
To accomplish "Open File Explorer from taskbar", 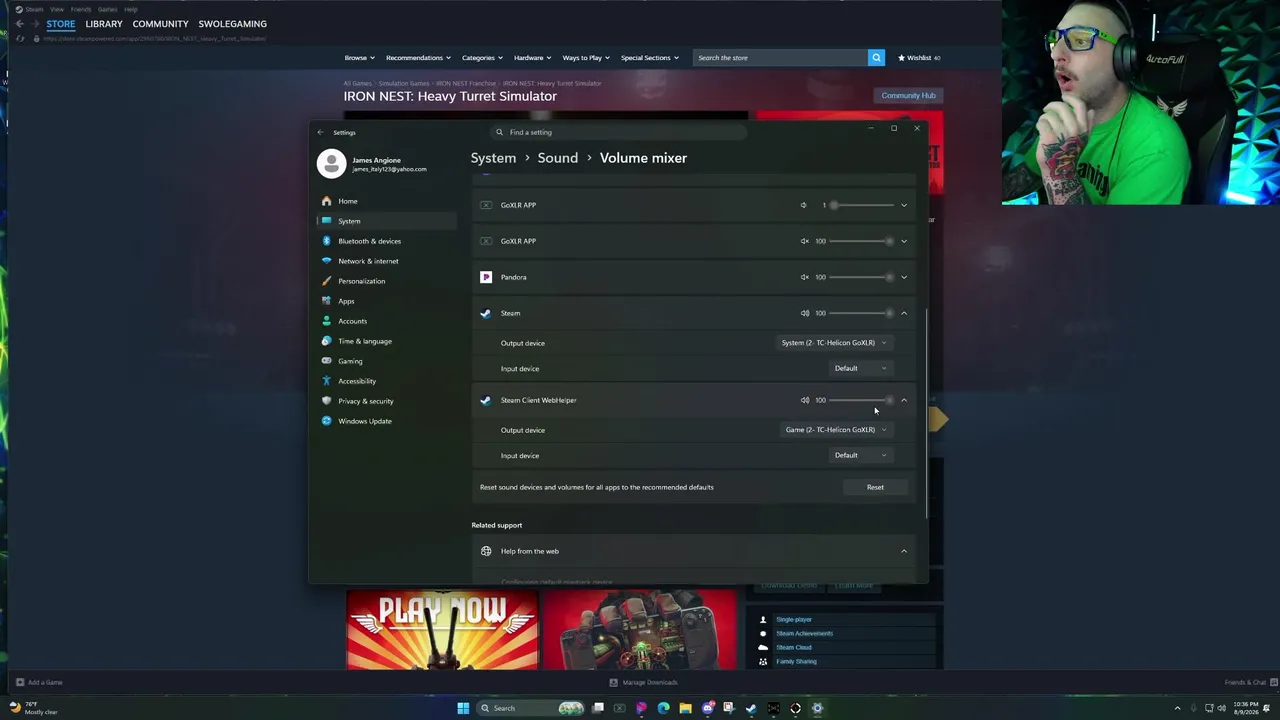I will point(685,708).
